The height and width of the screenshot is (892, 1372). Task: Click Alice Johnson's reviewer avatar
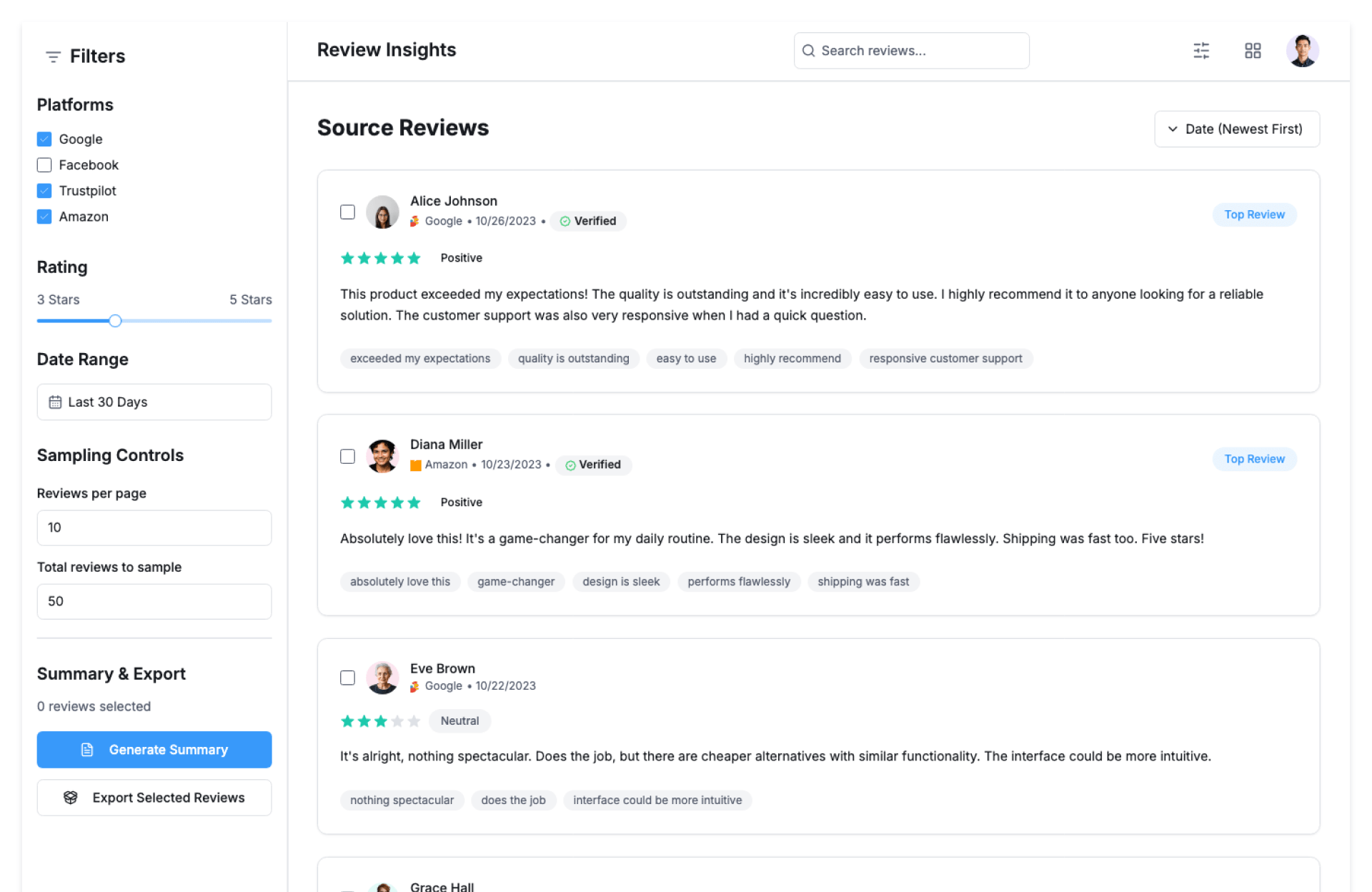click(382, 212)
